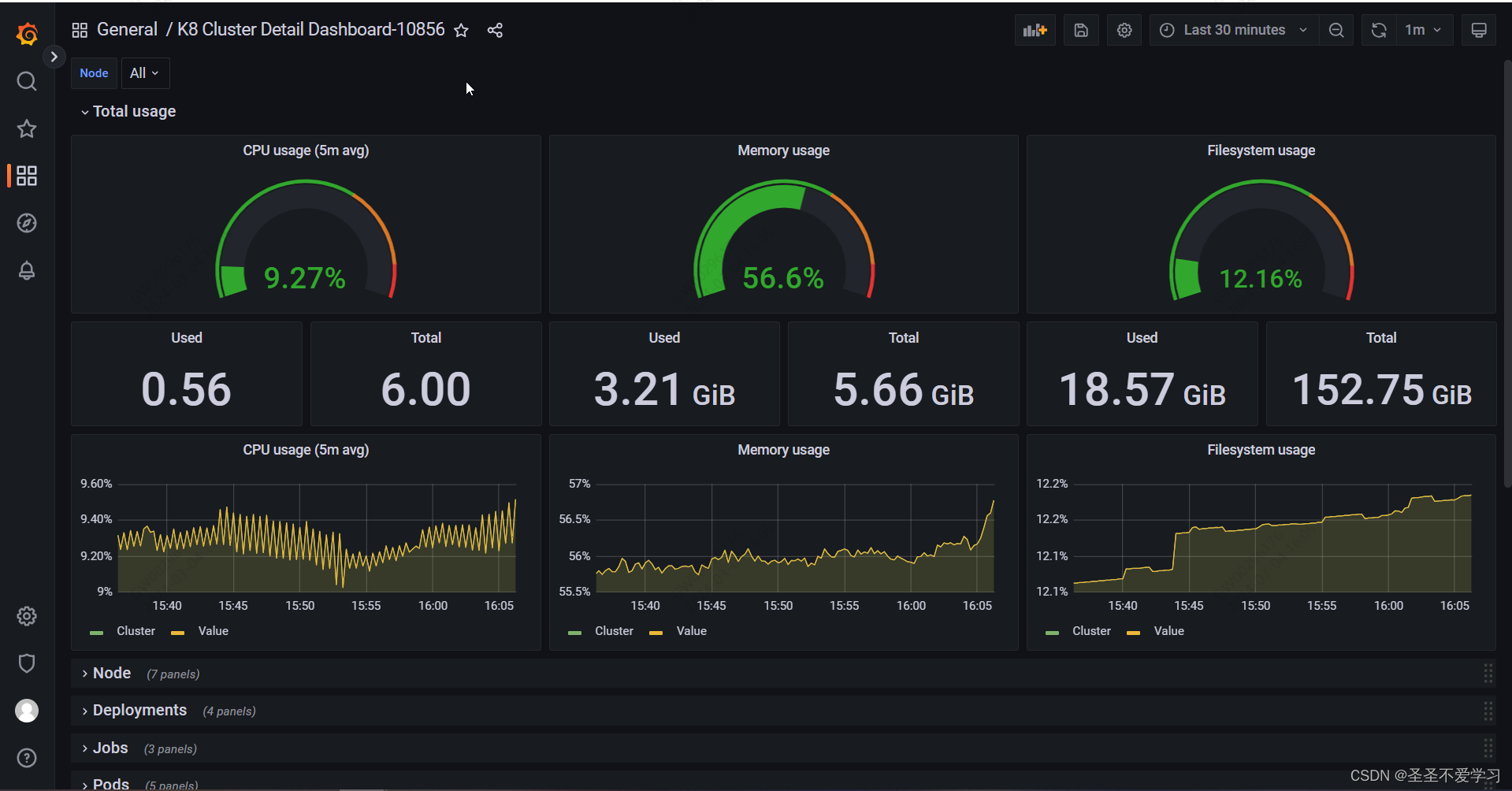This screenshot has width=1512, height=791.
Task: Open CPU usage (5m avg) graph panel title menu
Action: tap(306, 450)
